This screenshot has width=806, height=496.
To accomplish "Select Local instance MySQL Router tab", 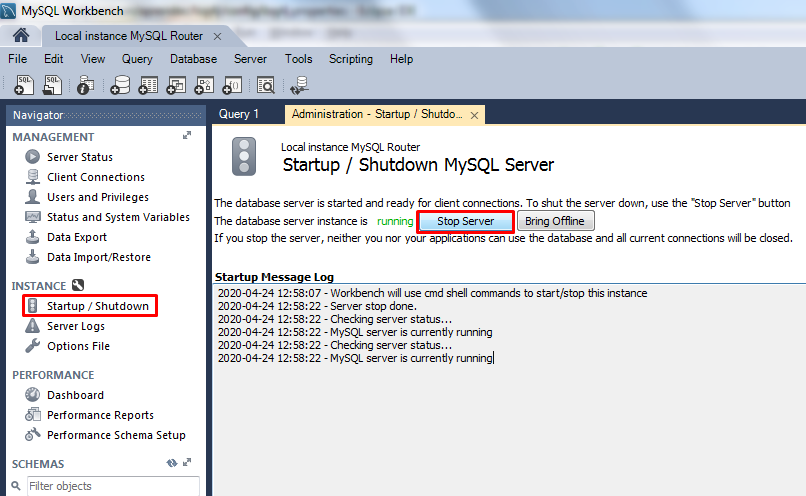I will pyautogui.click(x=129, y=36).
